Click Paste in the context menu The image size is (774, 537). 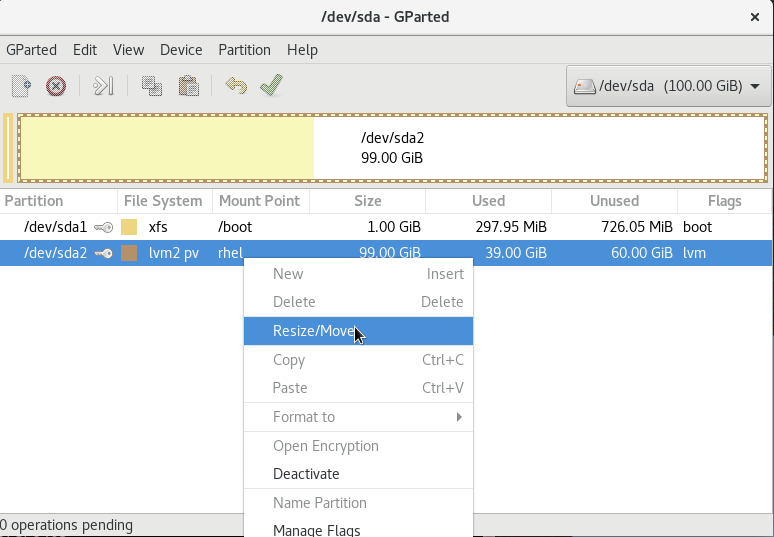coord(358,388)
